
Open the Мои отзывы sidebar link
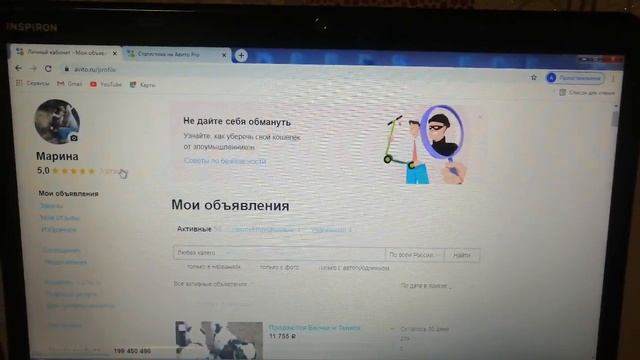60,218
